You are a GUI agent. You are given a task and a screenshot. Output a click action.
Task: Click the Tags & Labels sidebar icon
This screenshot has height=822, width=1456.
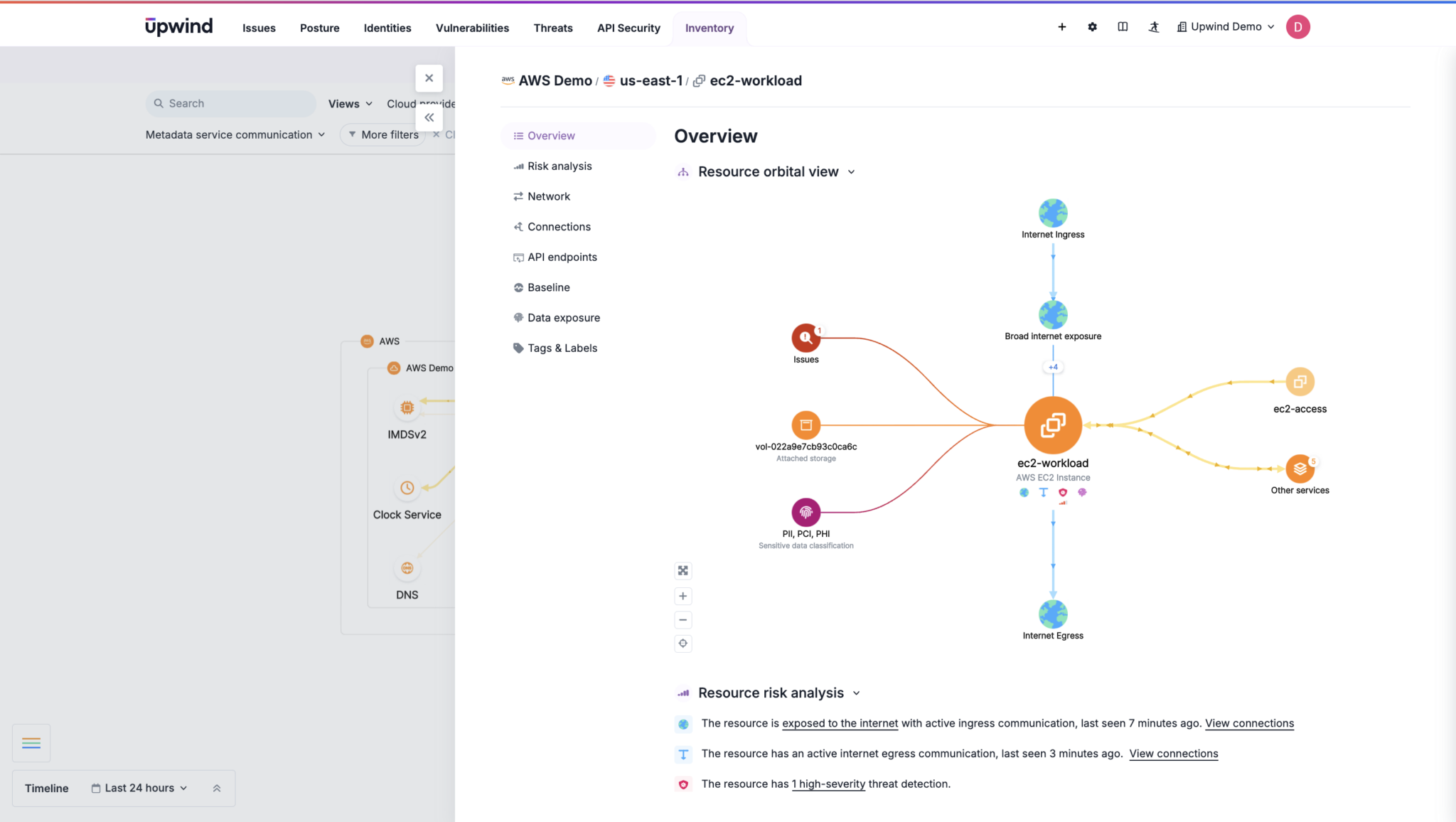[x=518, y=348]
